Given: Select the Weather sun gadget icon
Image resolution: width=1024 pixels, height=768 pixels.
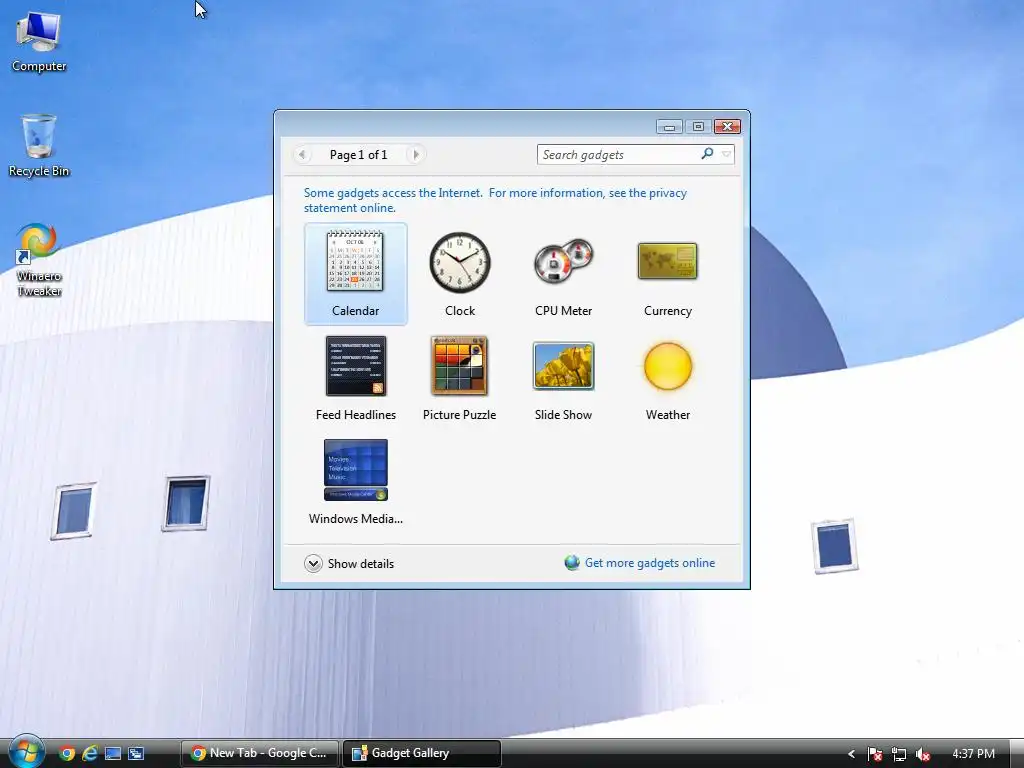Looking at the screenshot, I should (x=667, y=366).
